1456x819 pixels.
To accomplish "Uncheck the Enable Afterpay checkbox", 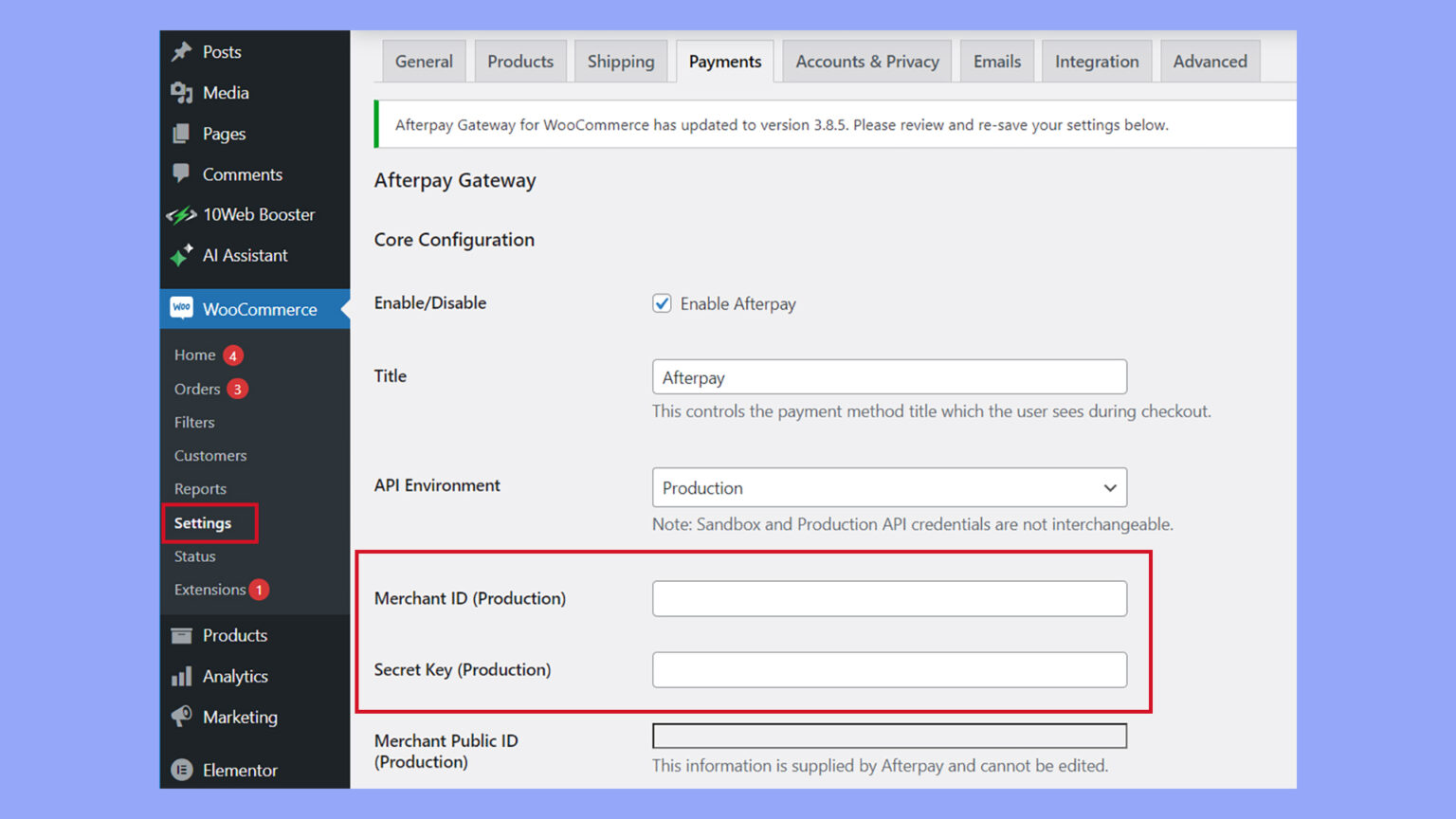I will (662, 303).
